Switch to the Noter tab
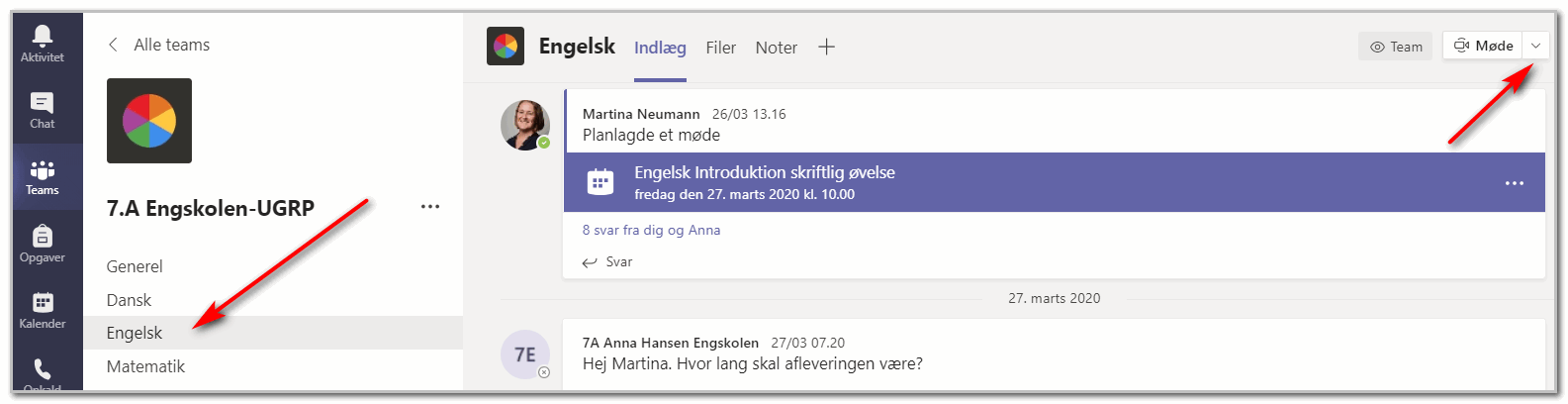 (x=776, y=48)
